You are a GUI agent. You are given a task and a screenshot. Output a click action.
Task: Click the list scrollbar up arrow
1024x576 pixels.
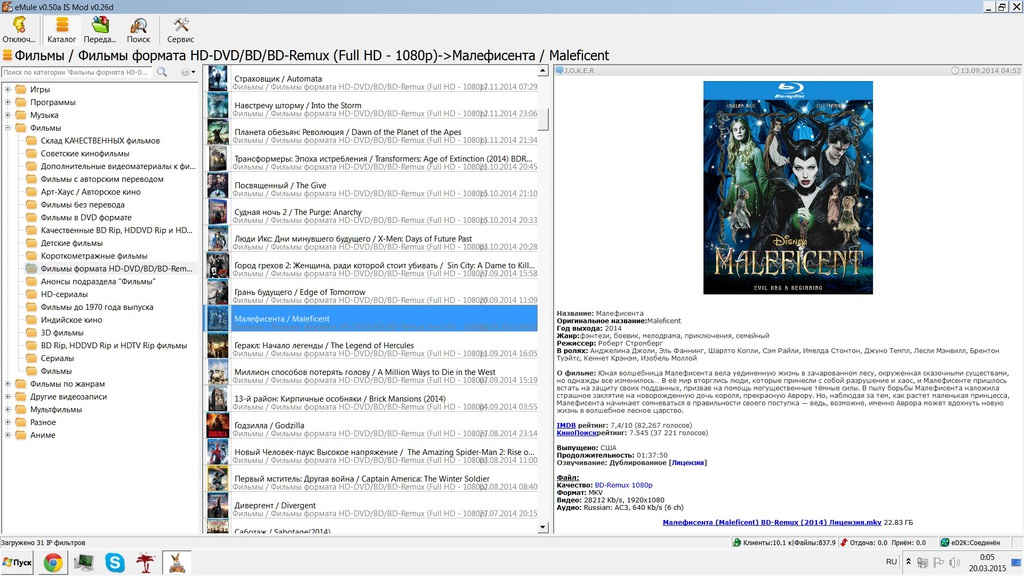543,71
